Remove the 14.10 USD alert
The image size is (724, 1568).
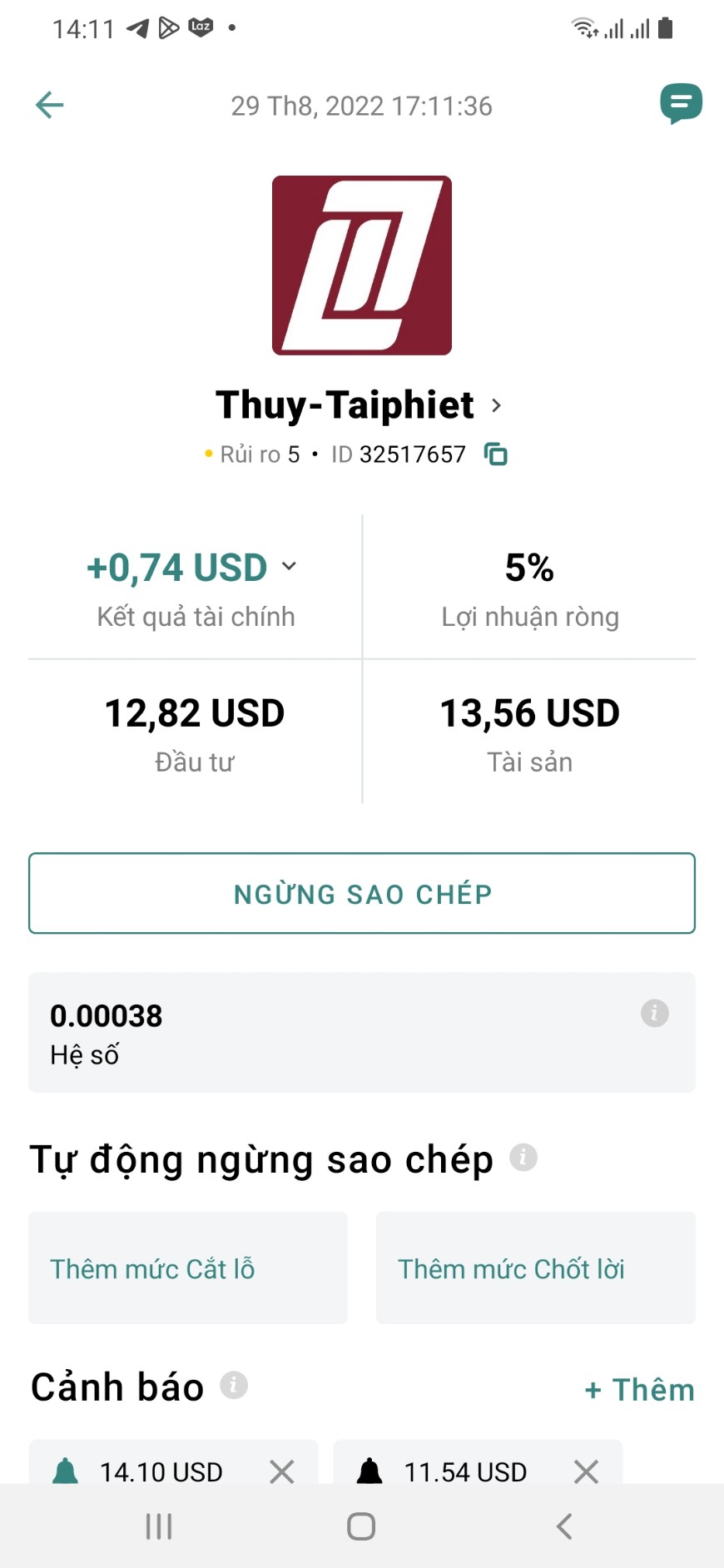point(282,1471)
